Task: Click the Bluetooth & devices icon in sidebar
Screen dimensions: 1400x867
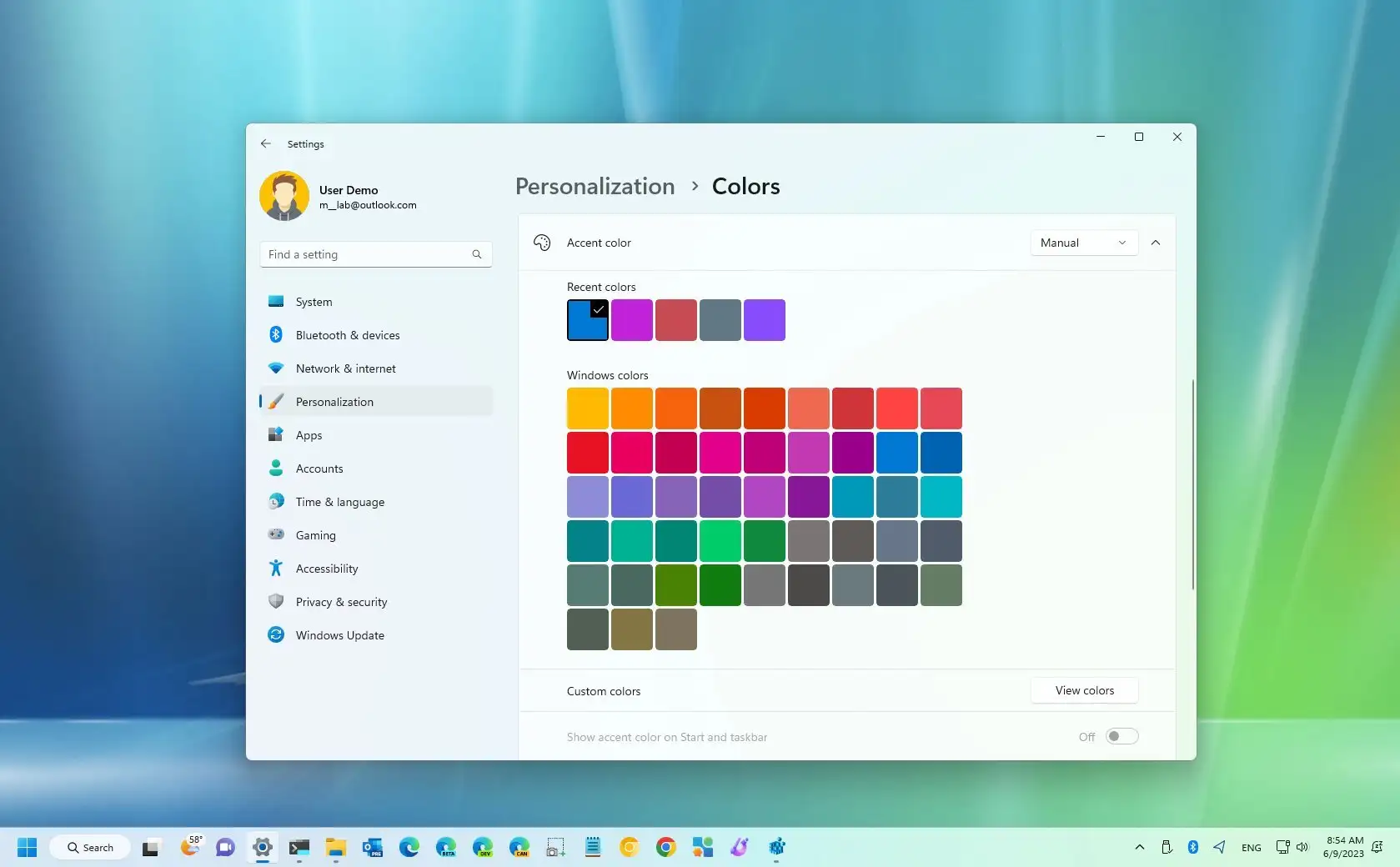Action: (276, 335)
